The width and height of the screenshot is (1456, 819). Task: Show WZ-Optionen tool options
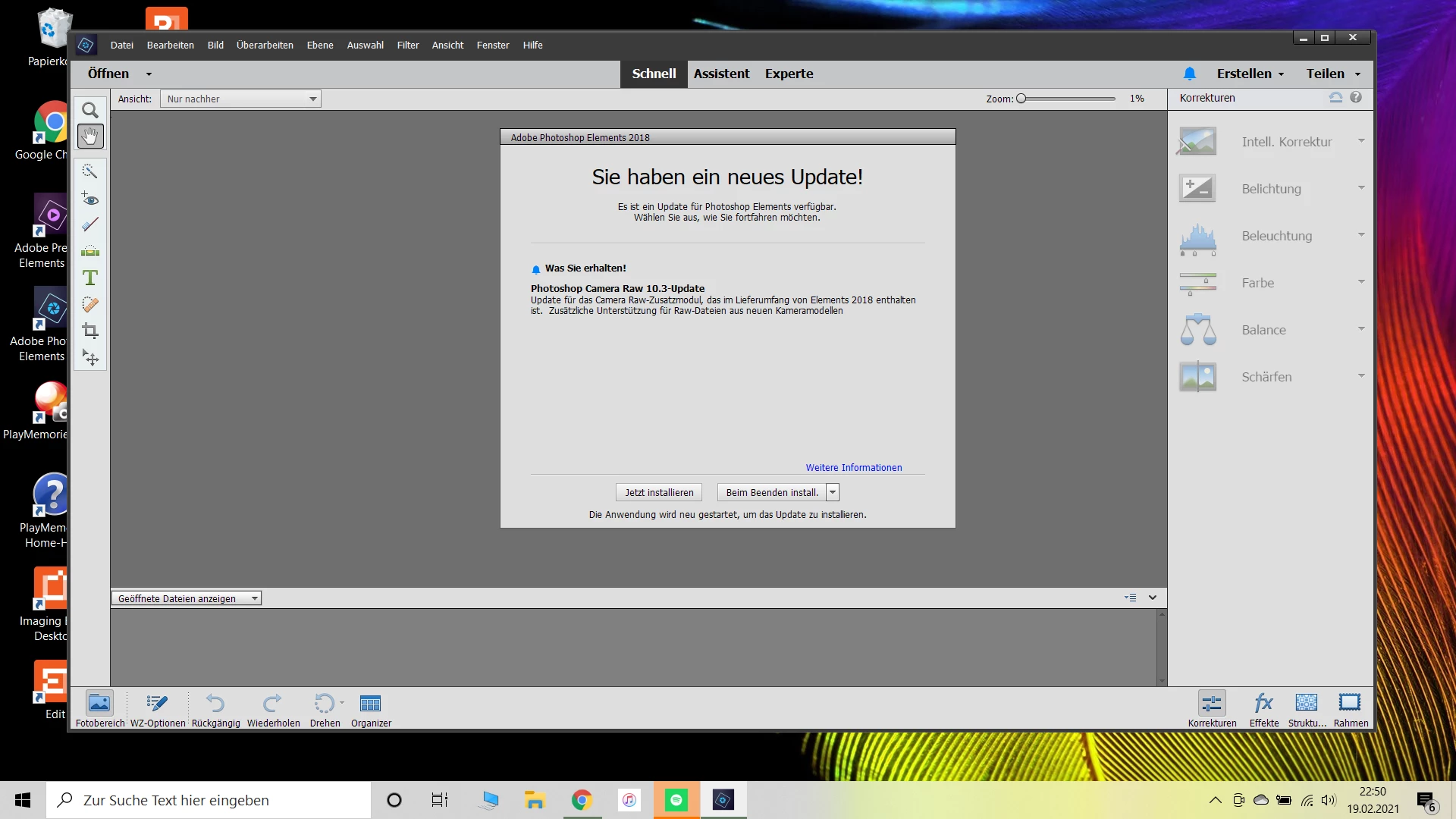[x=157, y=710]
